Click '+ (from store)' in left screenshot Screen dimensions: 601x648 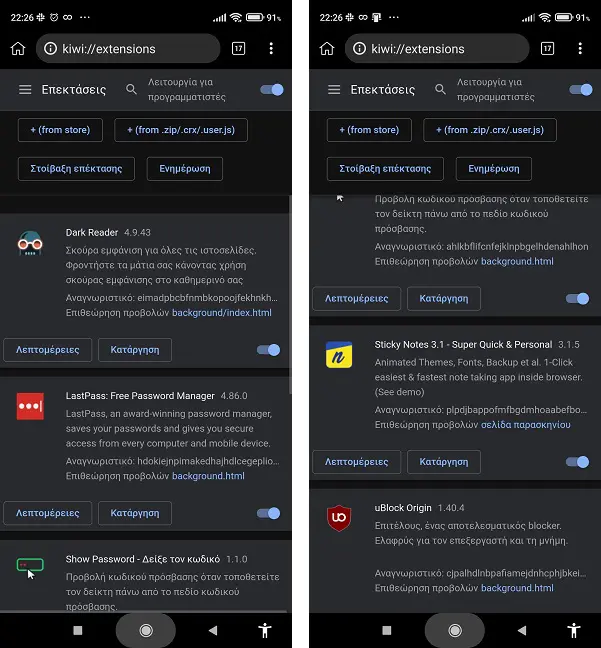coord(60,130)
